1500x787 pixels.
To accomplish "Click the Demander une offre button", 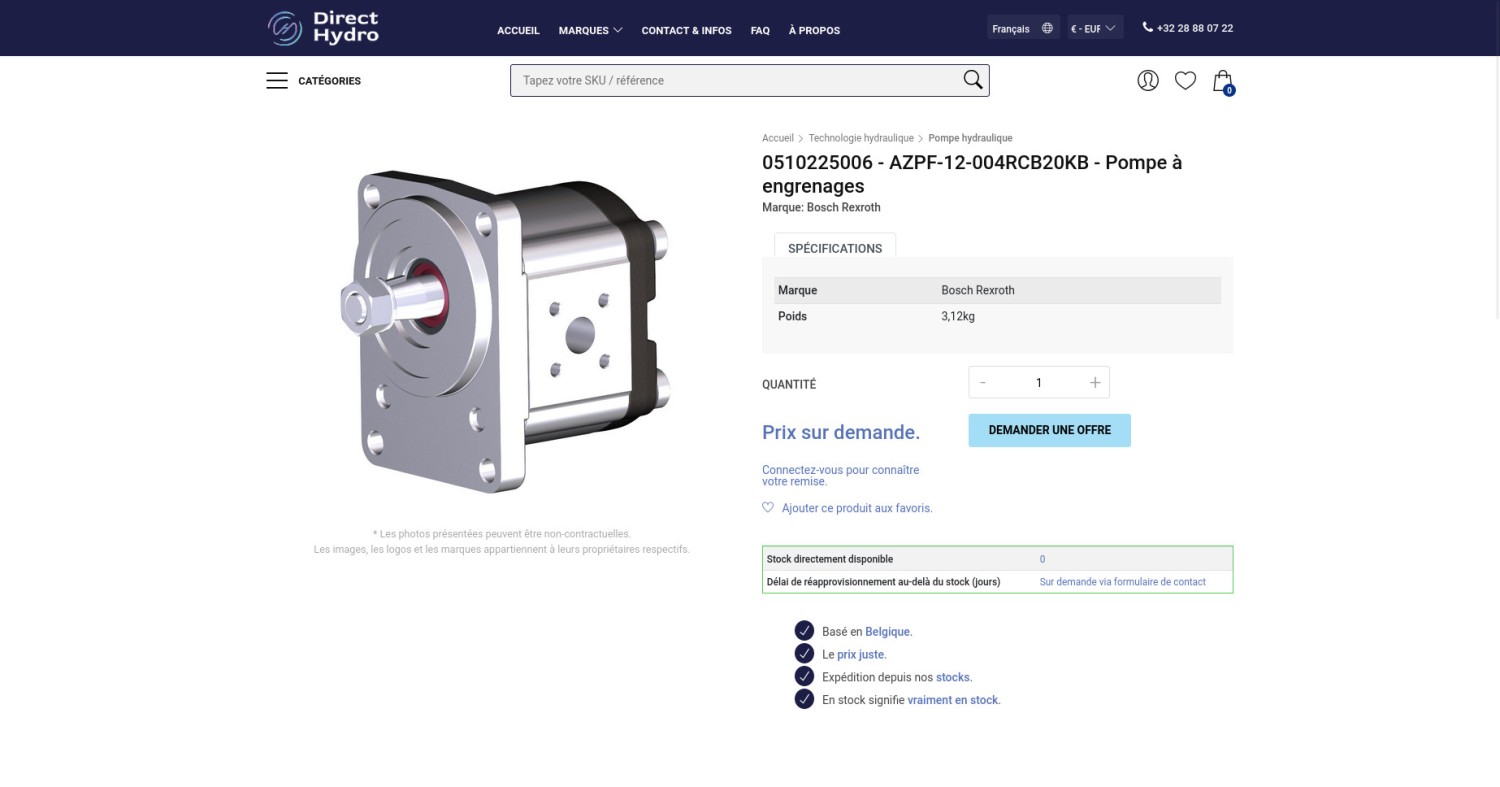I will coord(1049,430).
